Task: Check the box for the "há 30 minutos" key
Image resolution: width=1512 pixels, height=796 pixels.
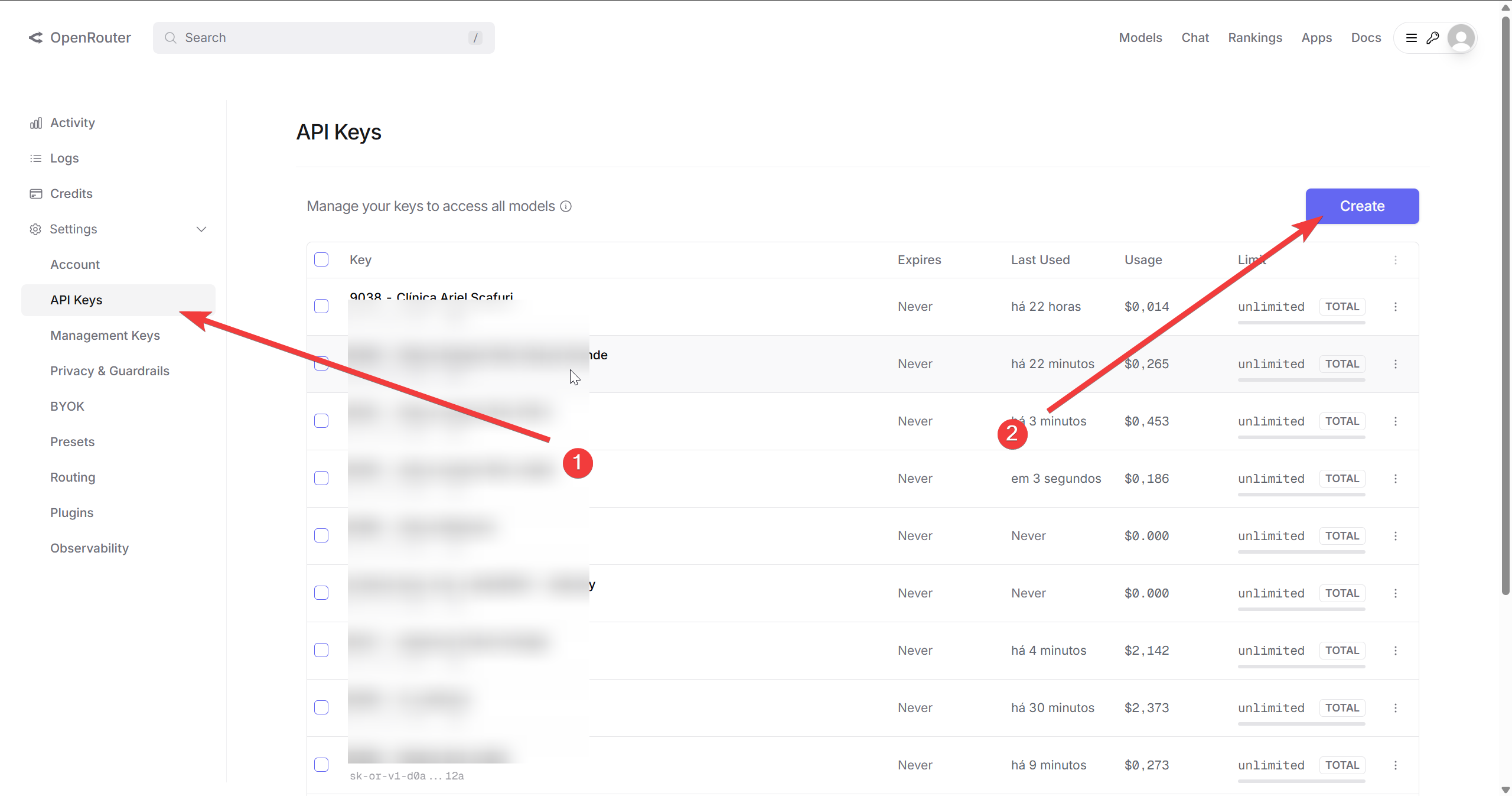Action: [x=321, y=707]
